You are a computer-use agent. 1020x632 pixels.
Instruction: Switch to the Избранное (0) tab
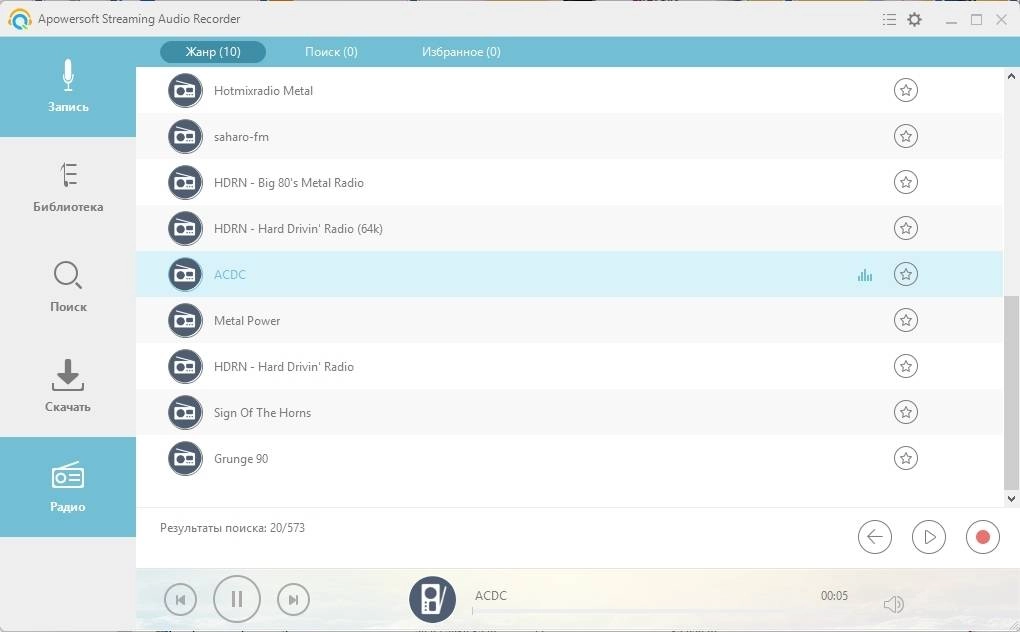(461, 52)
